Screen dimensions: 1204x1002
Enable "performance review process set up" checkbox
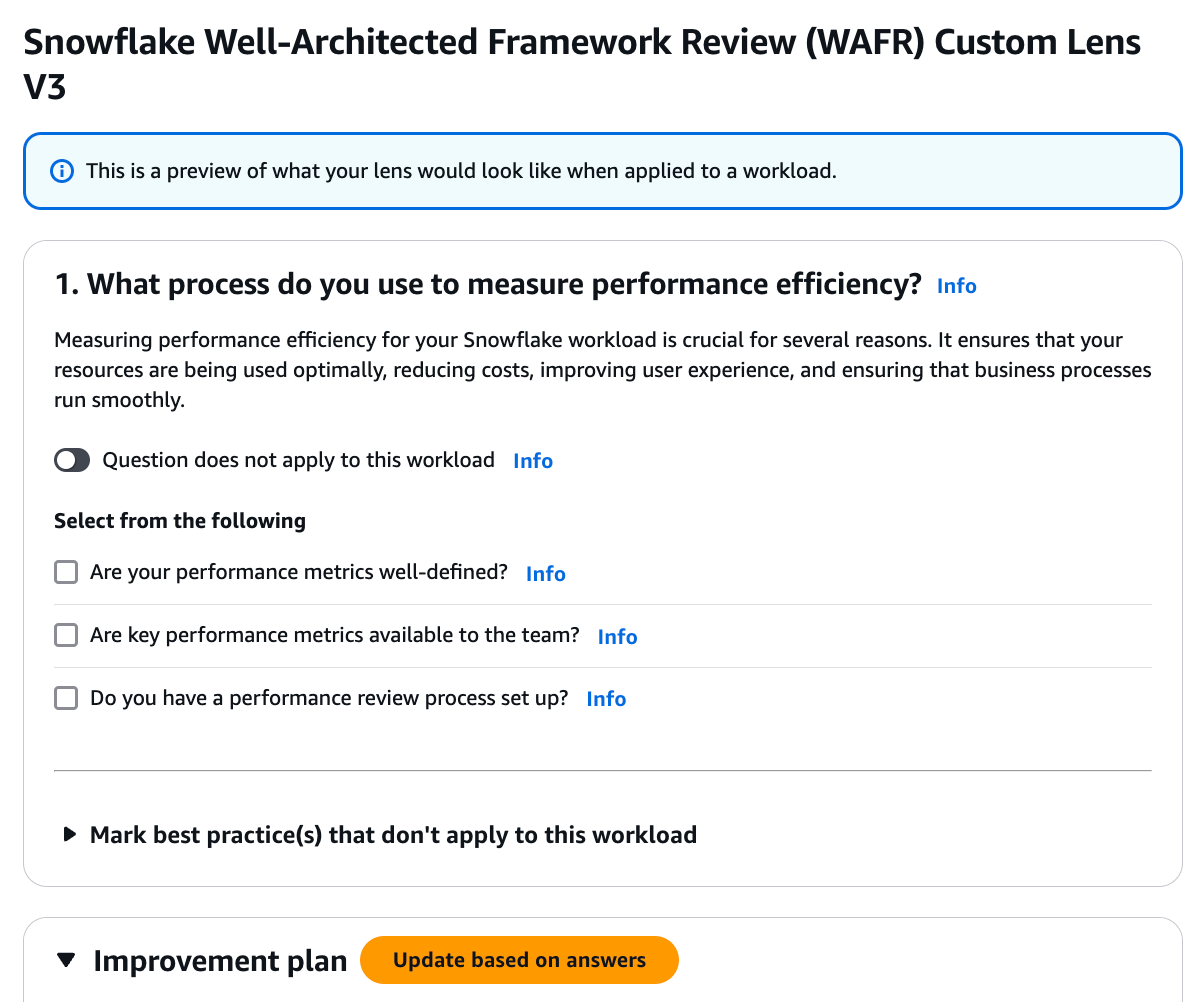coord(66,698)
